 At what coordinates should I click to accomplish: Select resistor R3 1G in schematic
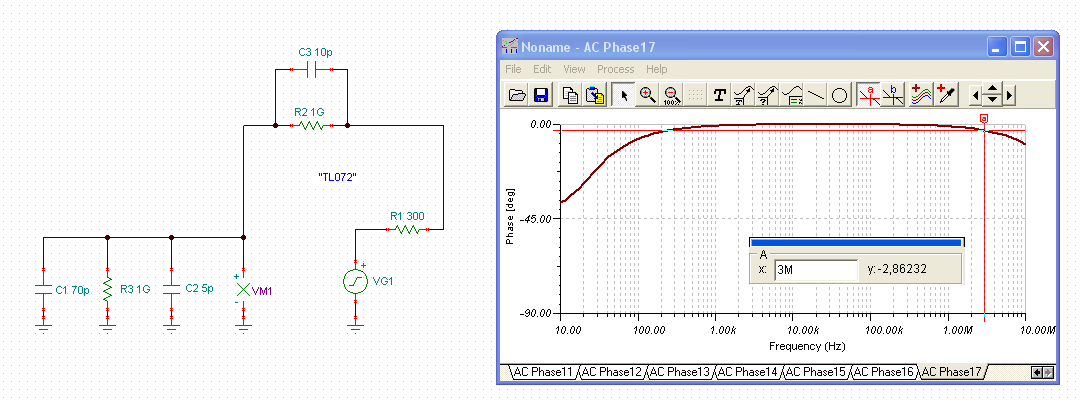107,290
